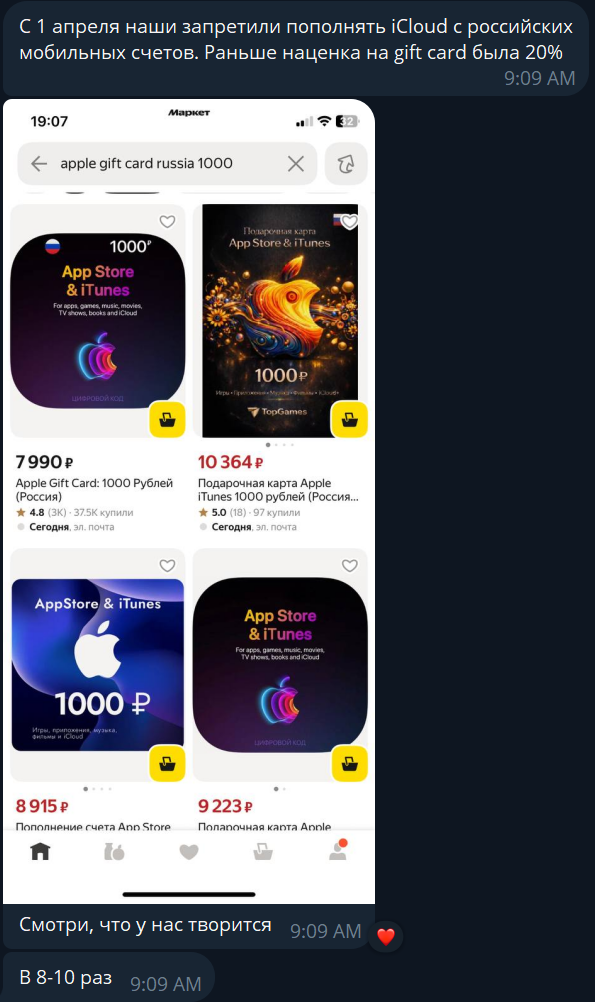The image size is (595, 1002).
Task: Tap the back arrow in search bar
Action: (39, 164)
